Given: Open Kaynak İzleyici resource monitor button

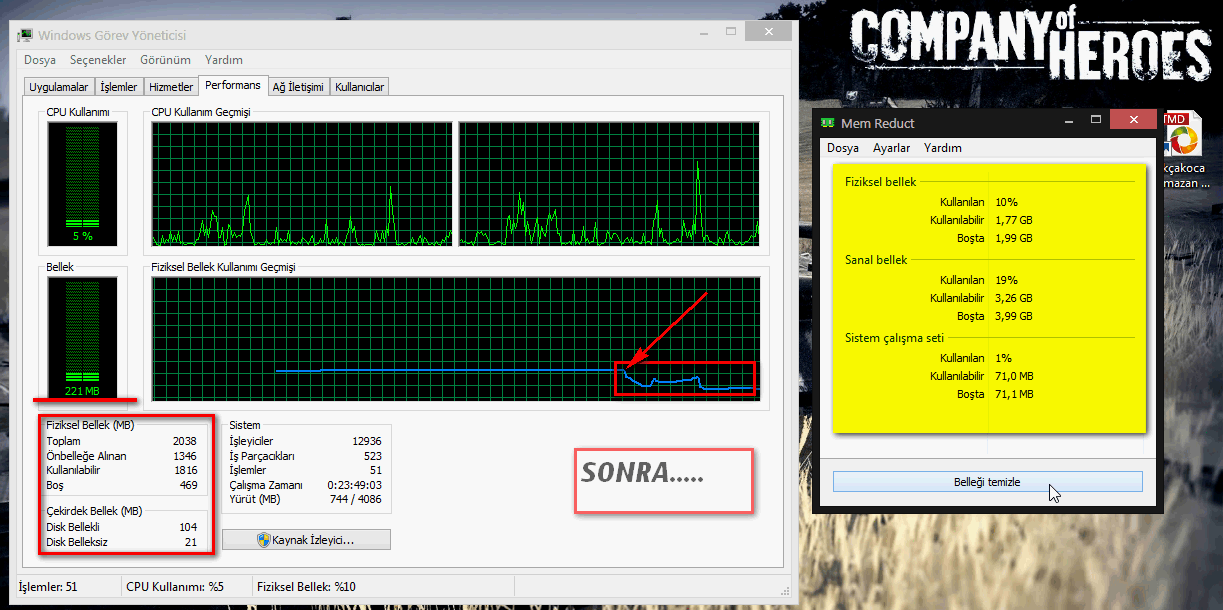Looking at the screenshot, I should point(306,540).
